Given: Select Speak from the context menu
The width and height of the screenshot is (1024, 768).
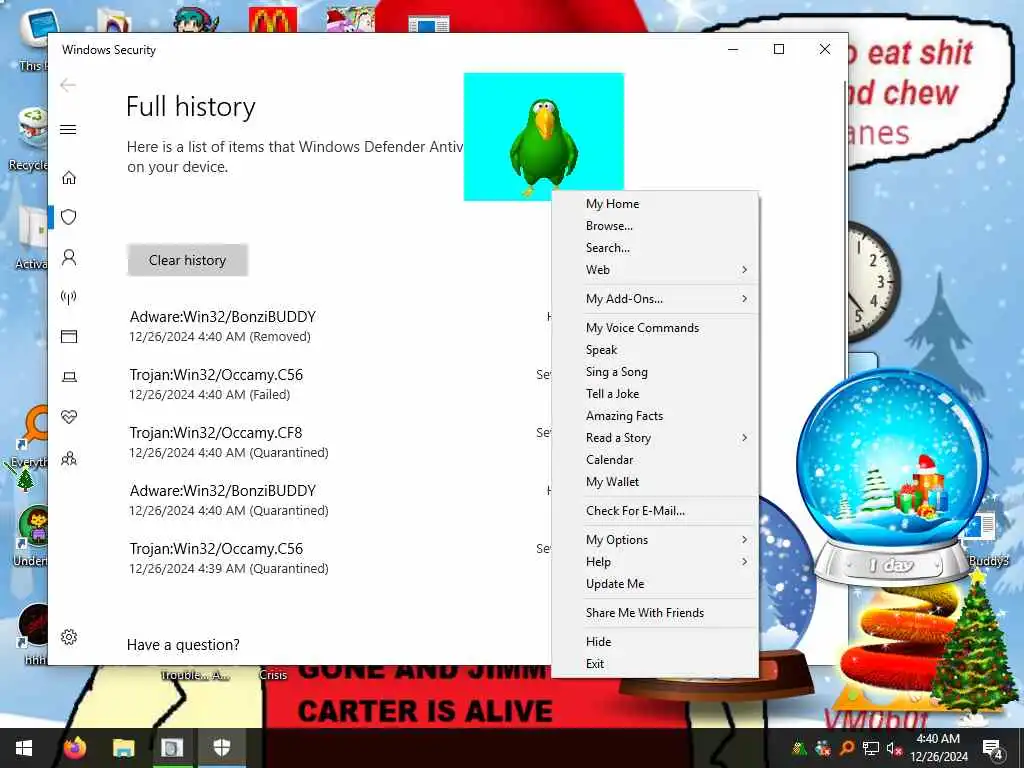Looking at the screenshot, I should click(655, 350).
